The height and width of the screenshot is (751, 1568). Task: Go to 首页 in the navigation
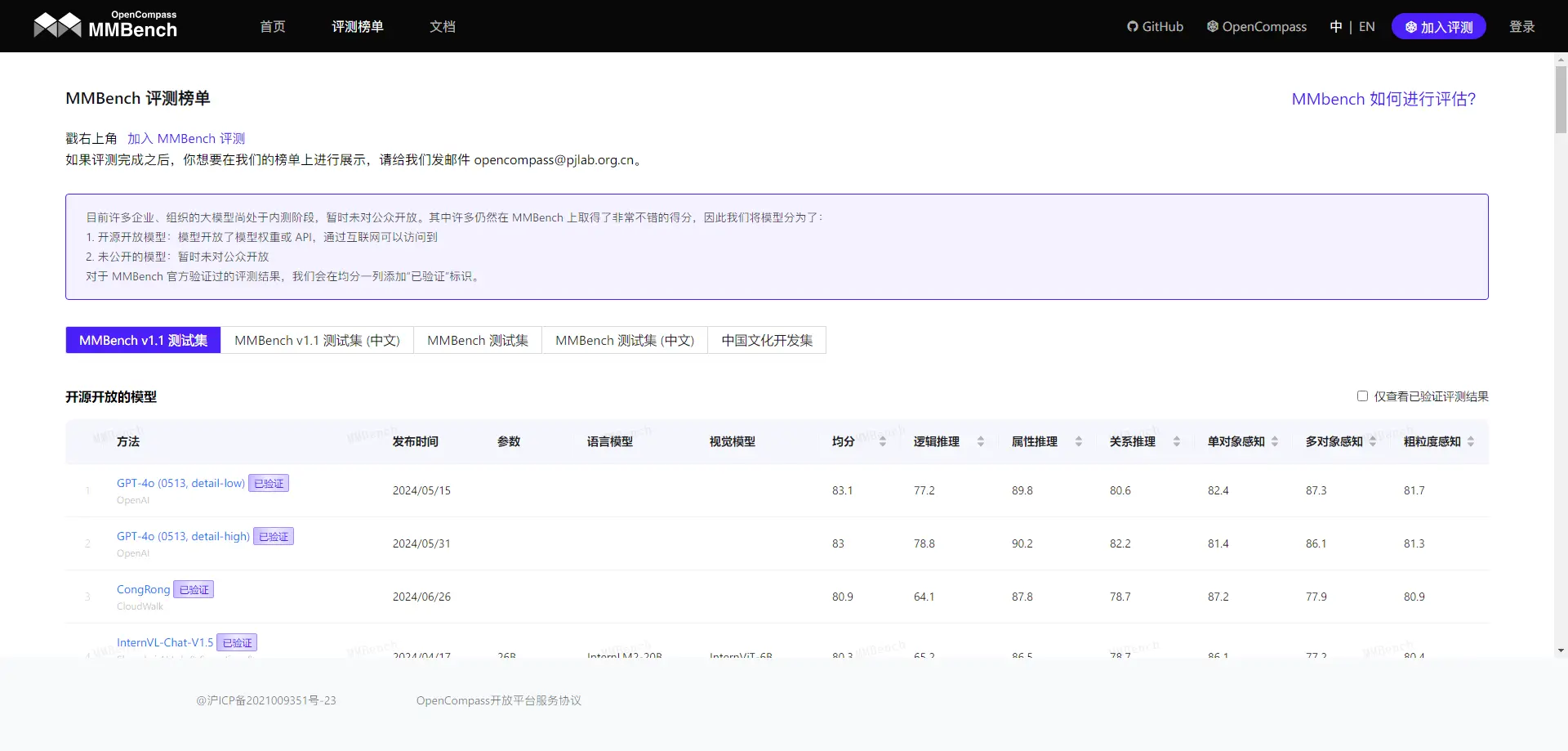[272, 26]
